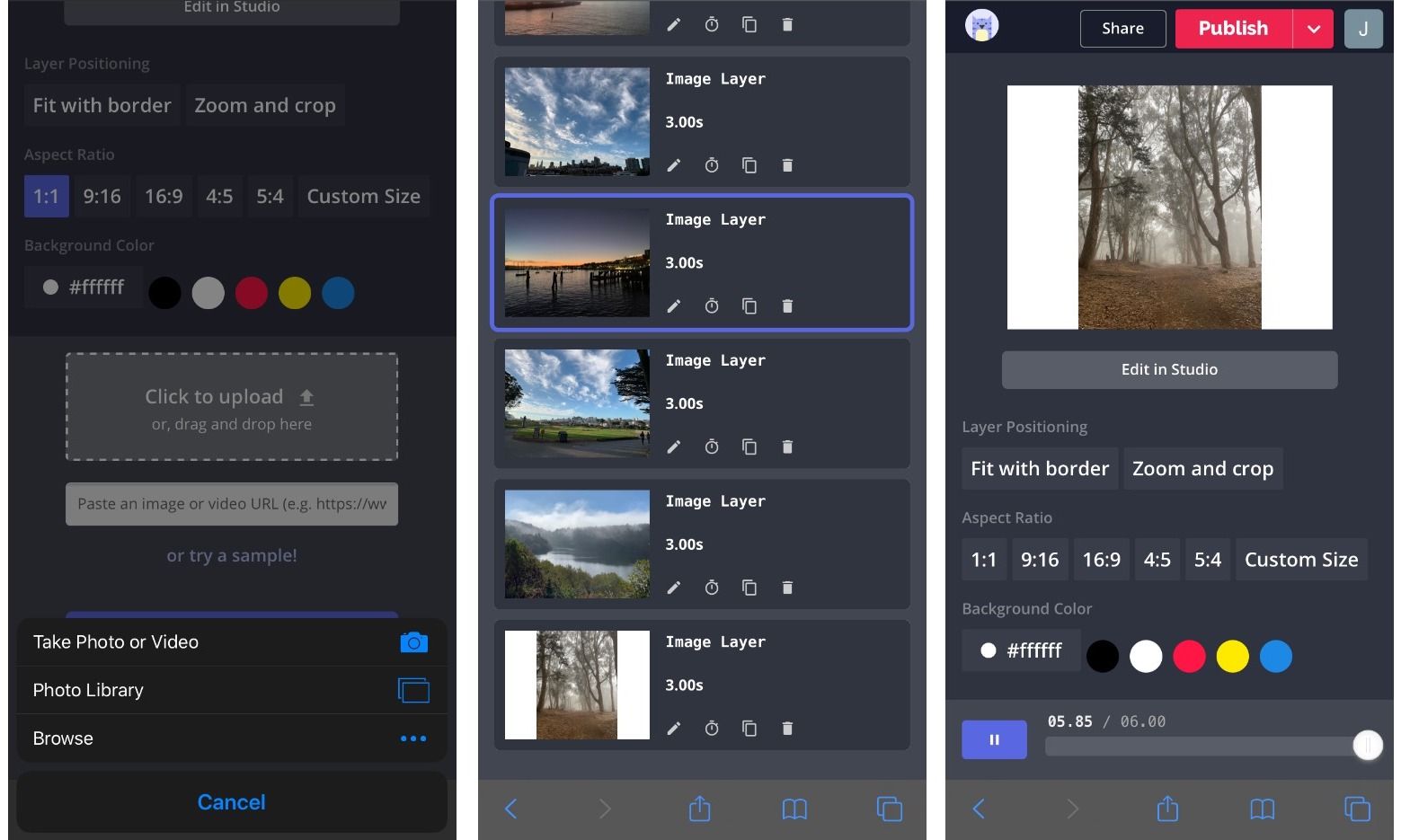The width and height of the screenshot is (1401, 840).
Task: Pick the red background color swatch in the right panel
Action: coord(1189,657)
